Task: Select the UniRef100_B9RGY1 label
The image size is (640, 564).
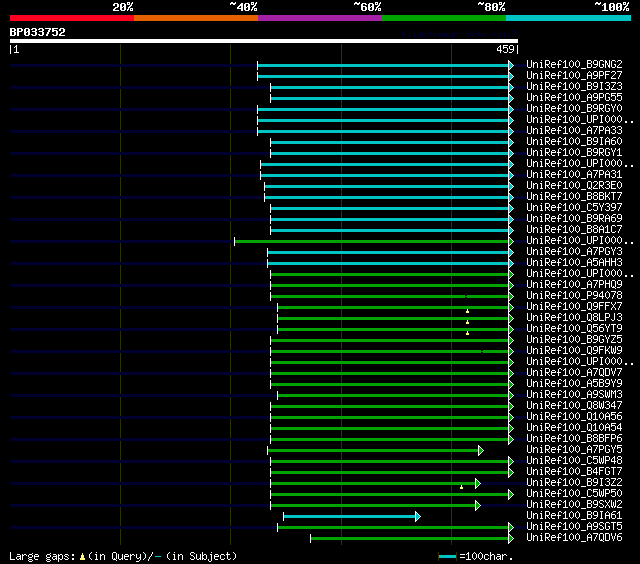Action: pos(574,152)
